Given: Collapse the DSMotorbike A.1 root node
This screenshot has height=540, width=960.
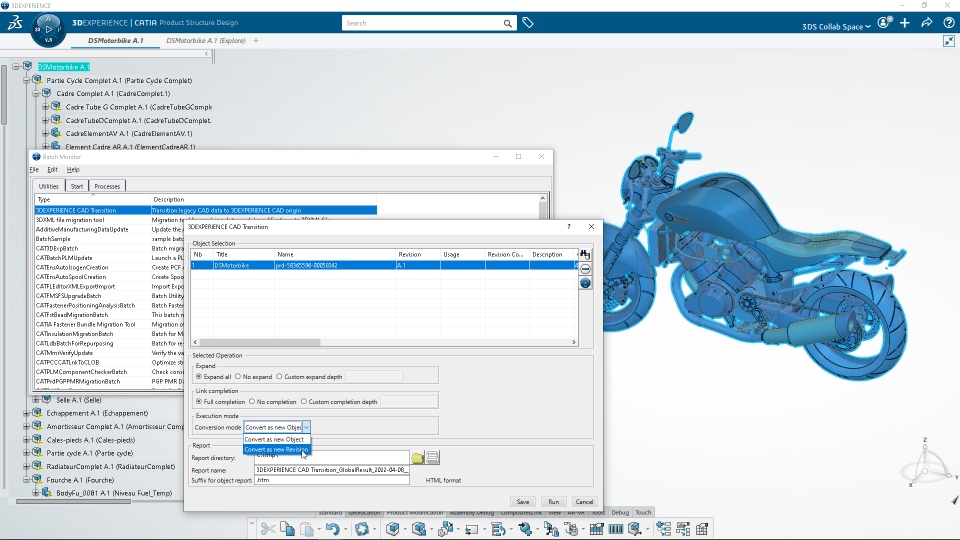Looking at the screenshot, I should click(17, 67).
